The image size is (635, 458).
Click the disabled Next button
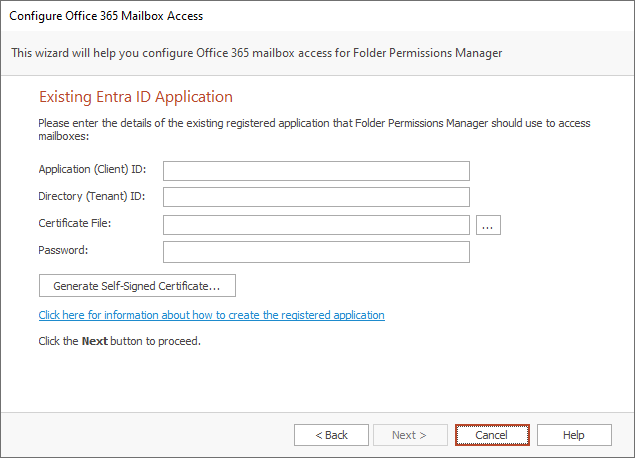(410, 435)
